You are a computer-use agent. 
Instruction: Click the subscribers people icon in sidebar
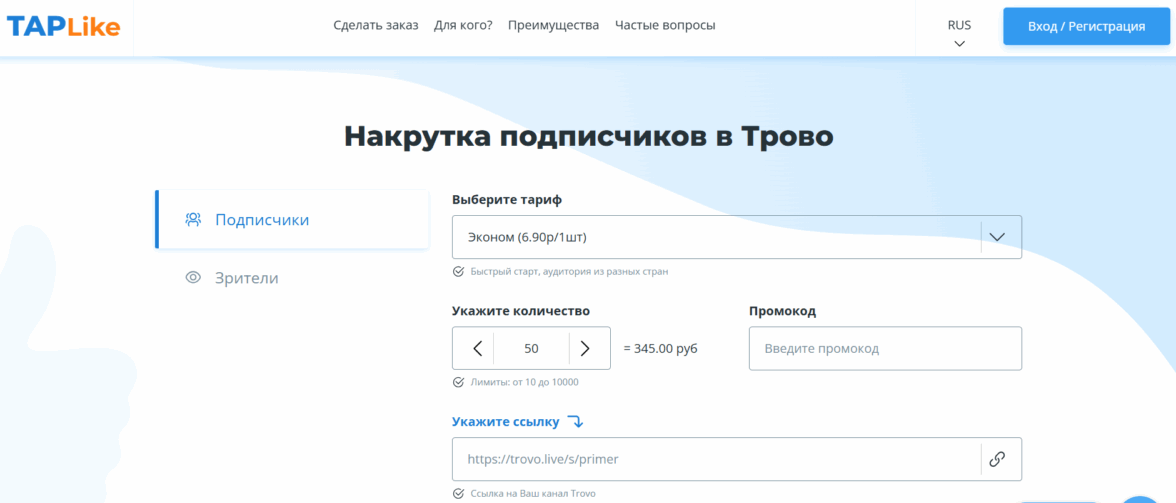coord(194,220)
